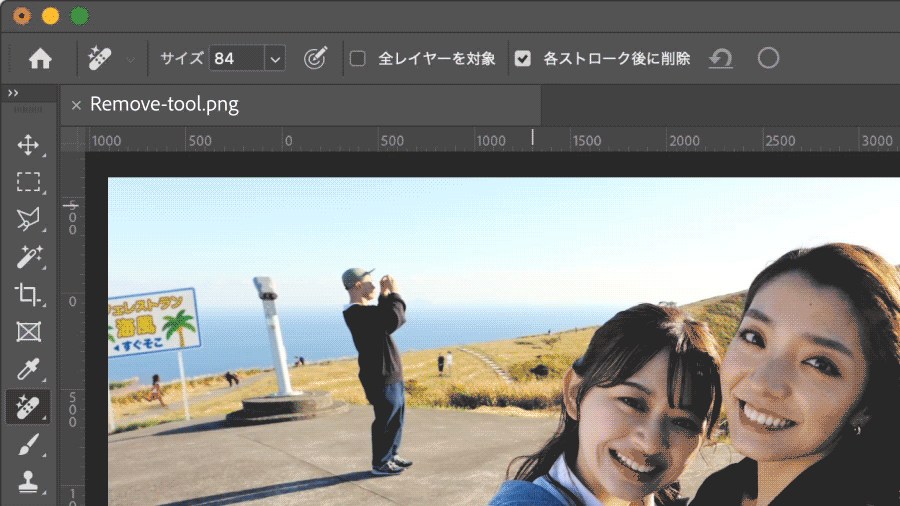Screen dimensions: 900x506
Task: Click the yellow minimize window button
Action: [x=51, y=16]
